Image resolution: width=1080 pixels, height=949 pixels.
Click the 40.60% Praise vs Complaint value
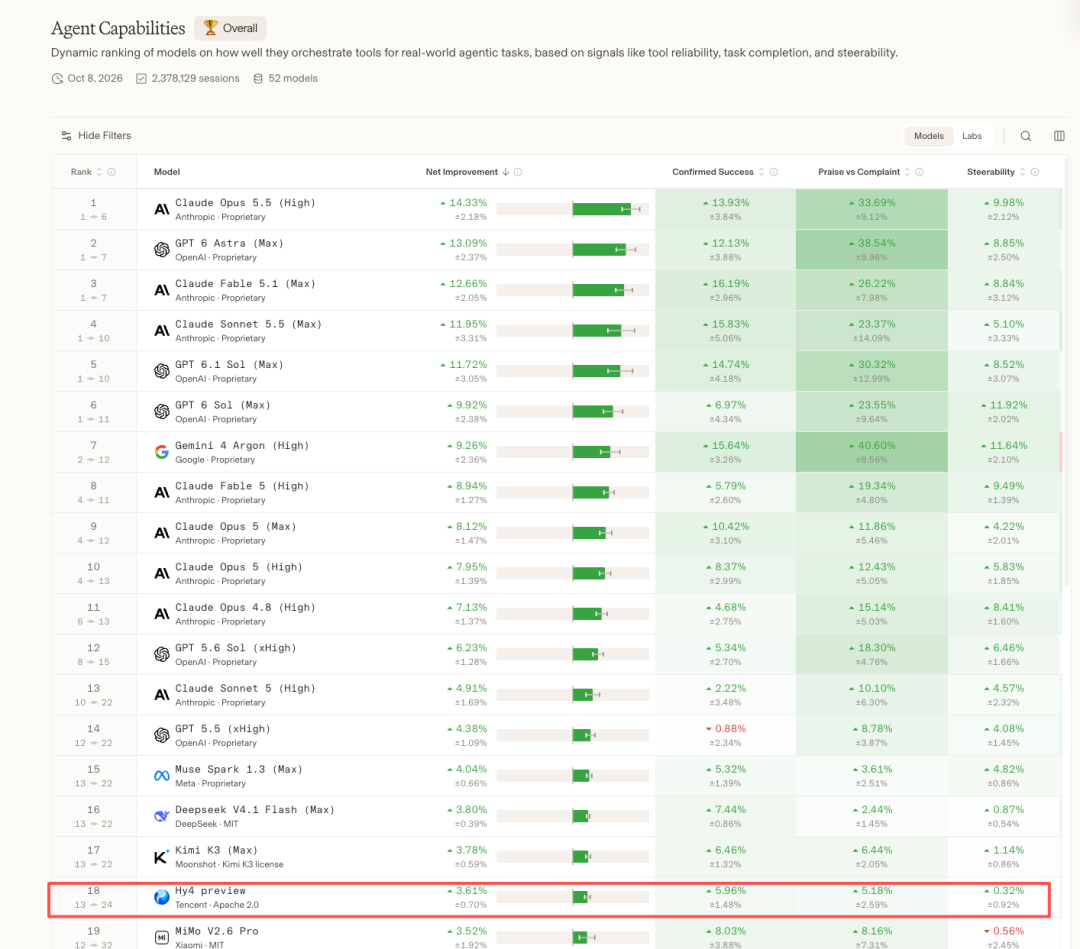875,446
